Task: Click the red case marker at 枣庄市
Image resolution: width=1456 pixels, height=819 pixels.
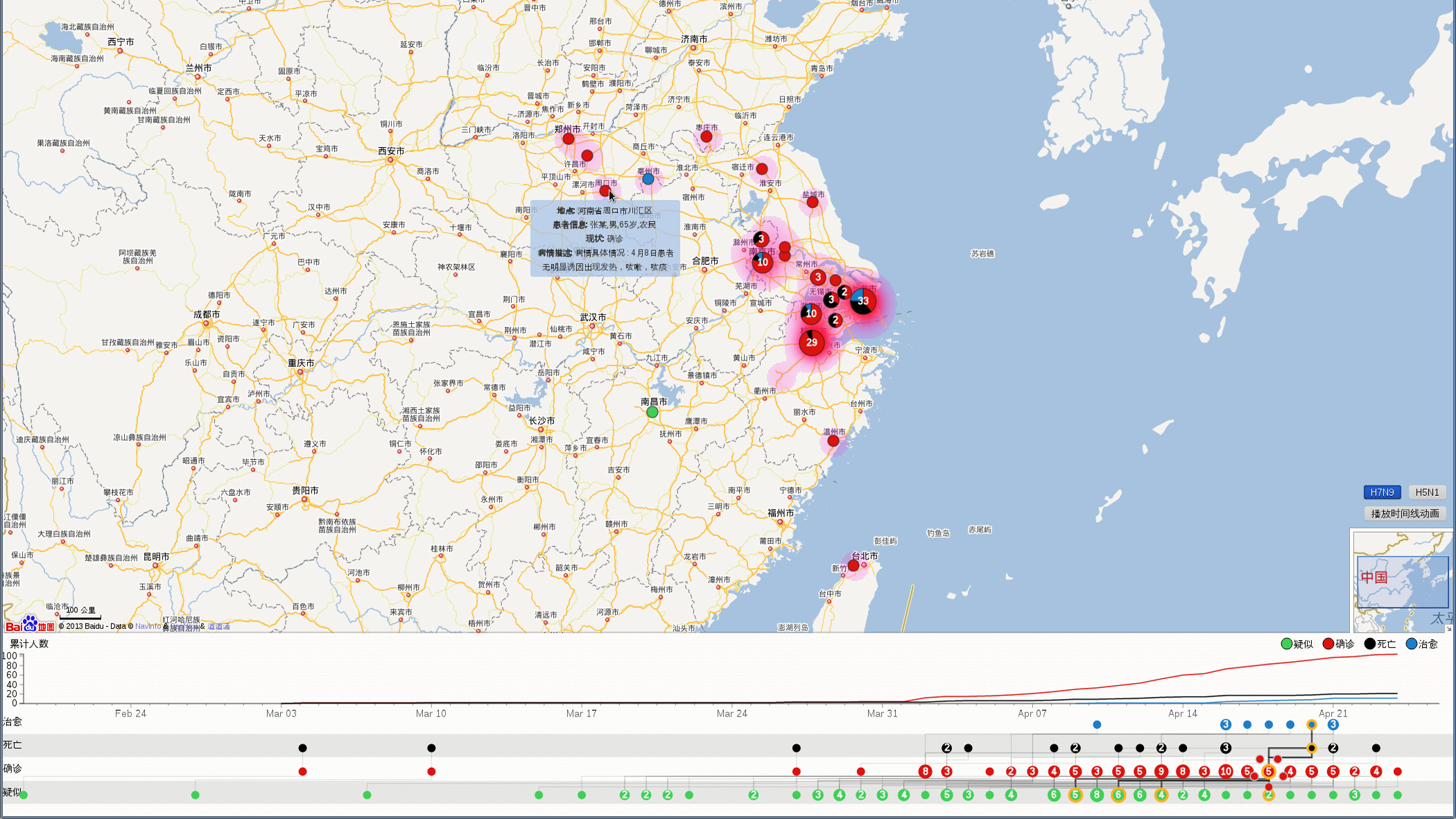Action: (707, 137)
